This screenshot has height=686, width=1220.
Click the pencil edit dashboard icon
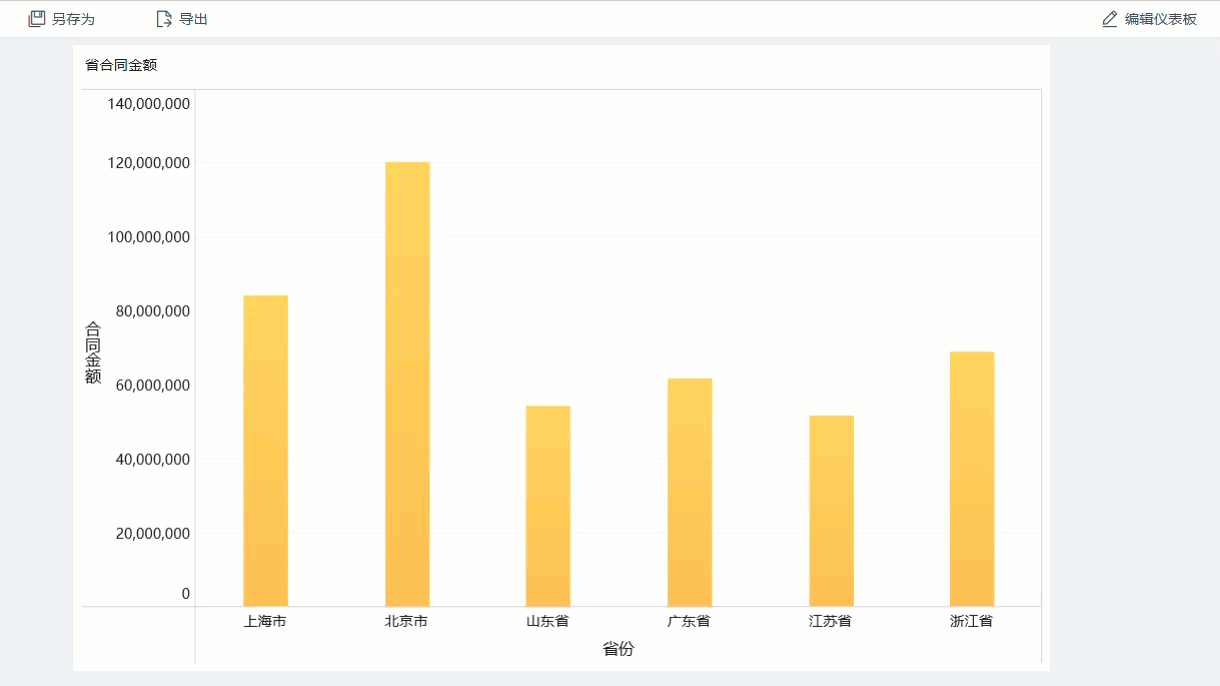click(1109, 19)
